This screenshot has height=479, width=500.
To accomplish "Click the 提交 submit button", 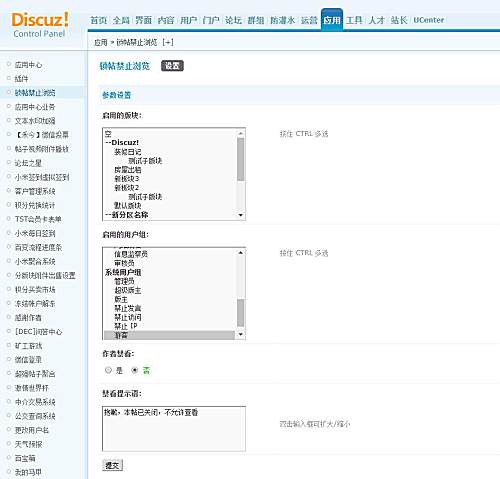I will click(x=112, y=465).
